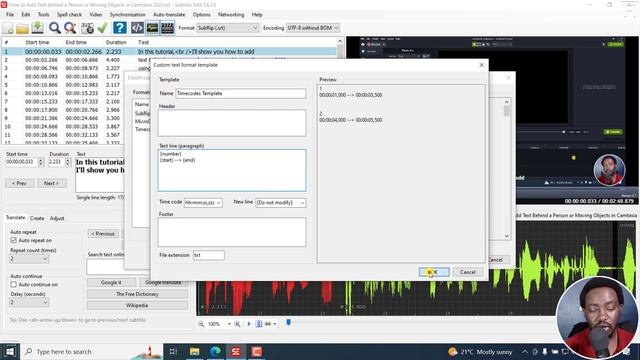640x360 pixels.
Task: Click the green checkmark spell check icon
Action: (102, 28)
